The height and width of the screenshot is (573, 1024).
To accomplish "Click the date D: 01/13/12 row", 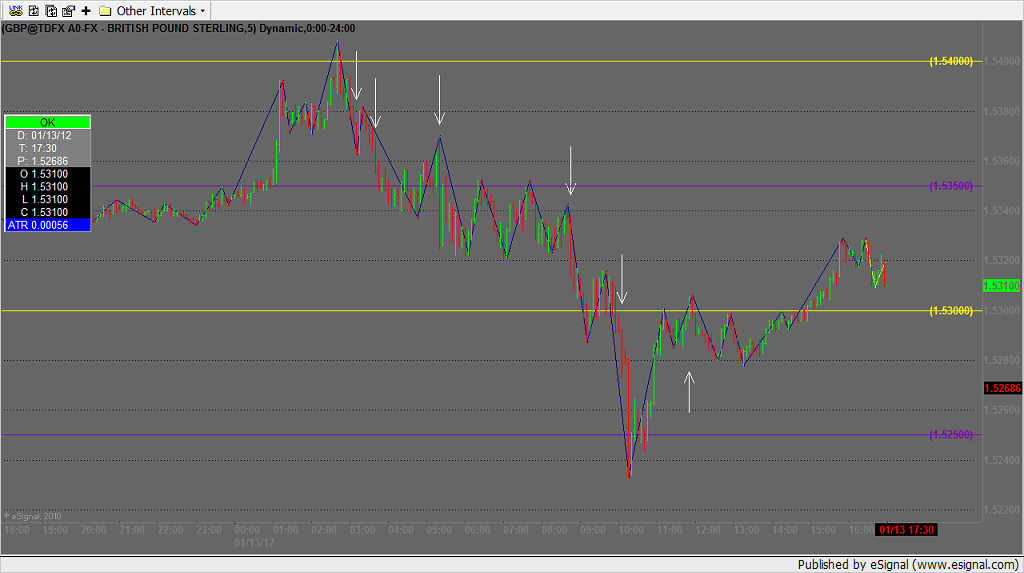I will pyautogui.click(x=48, y=135).
